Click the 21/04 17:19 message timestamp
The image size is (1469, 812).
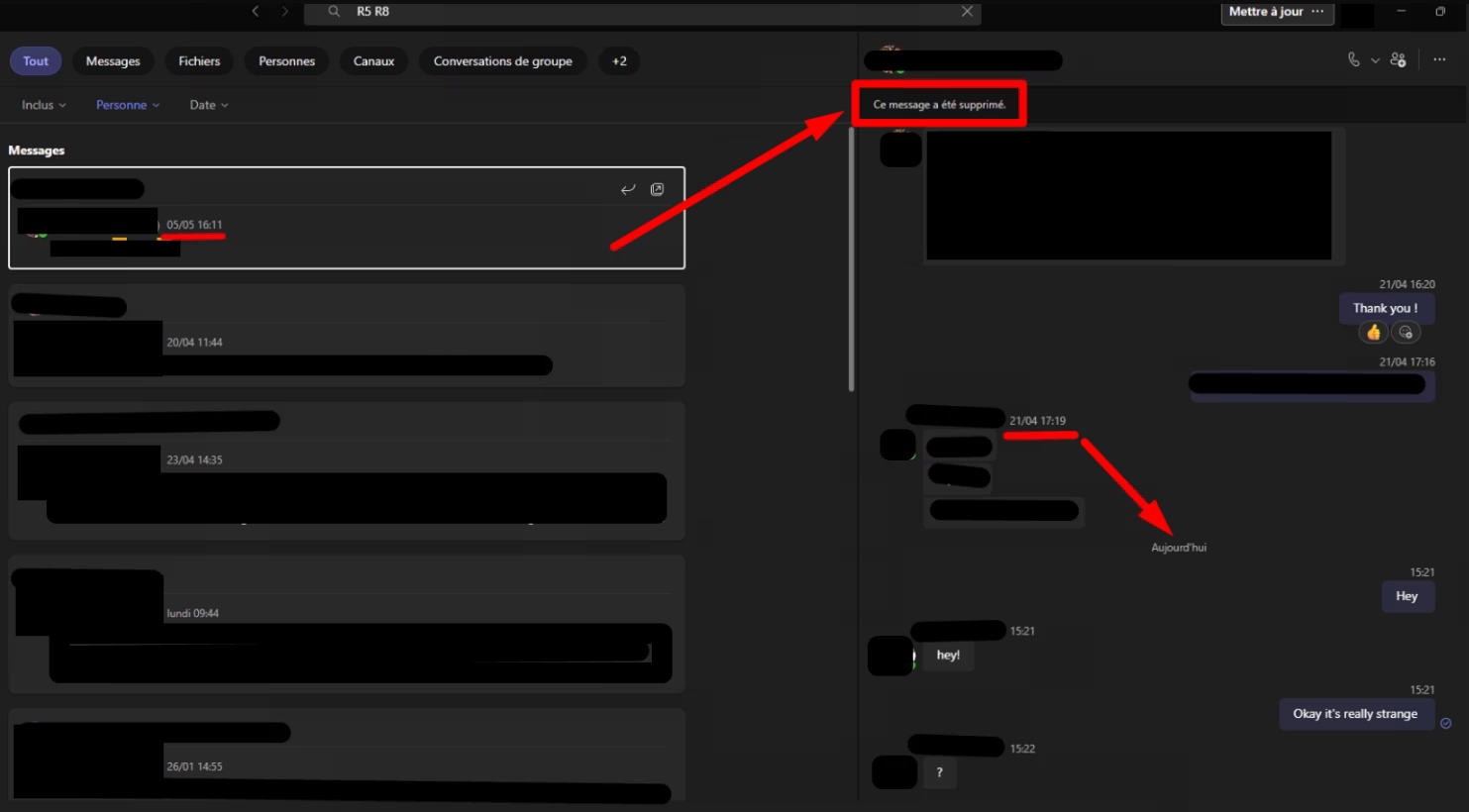point(1037,421)
